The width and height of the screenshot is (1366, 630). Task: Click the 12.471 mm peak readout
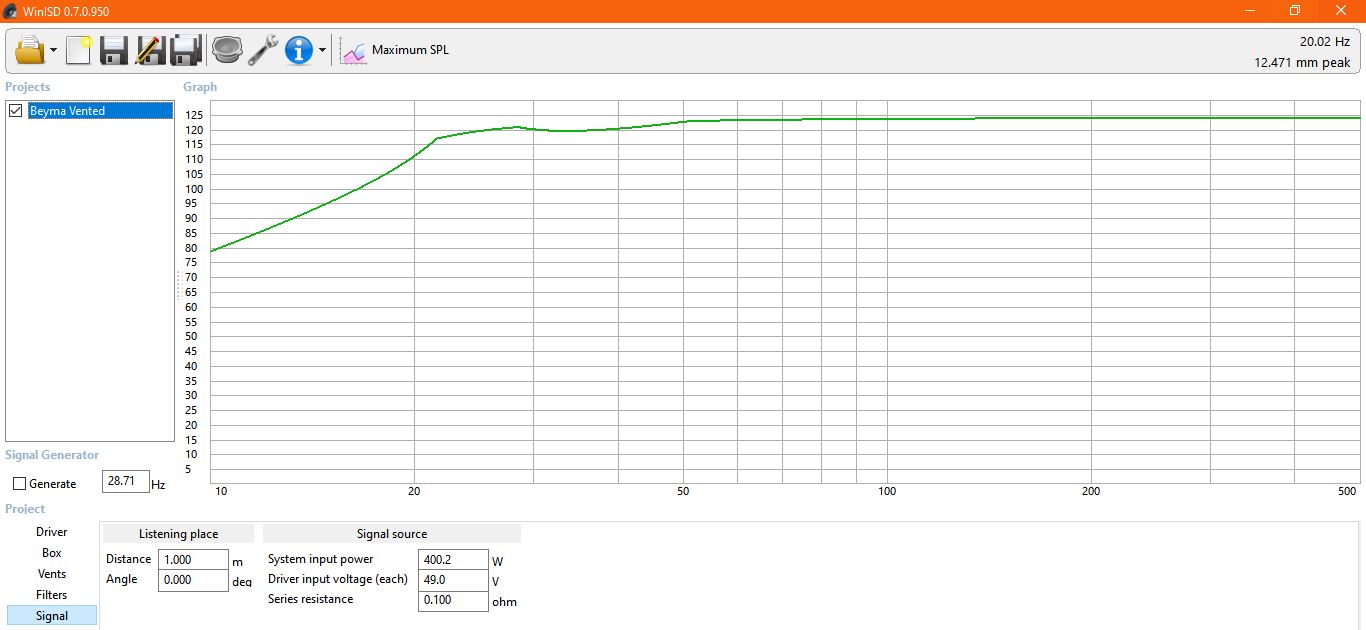click(1302, 62)
